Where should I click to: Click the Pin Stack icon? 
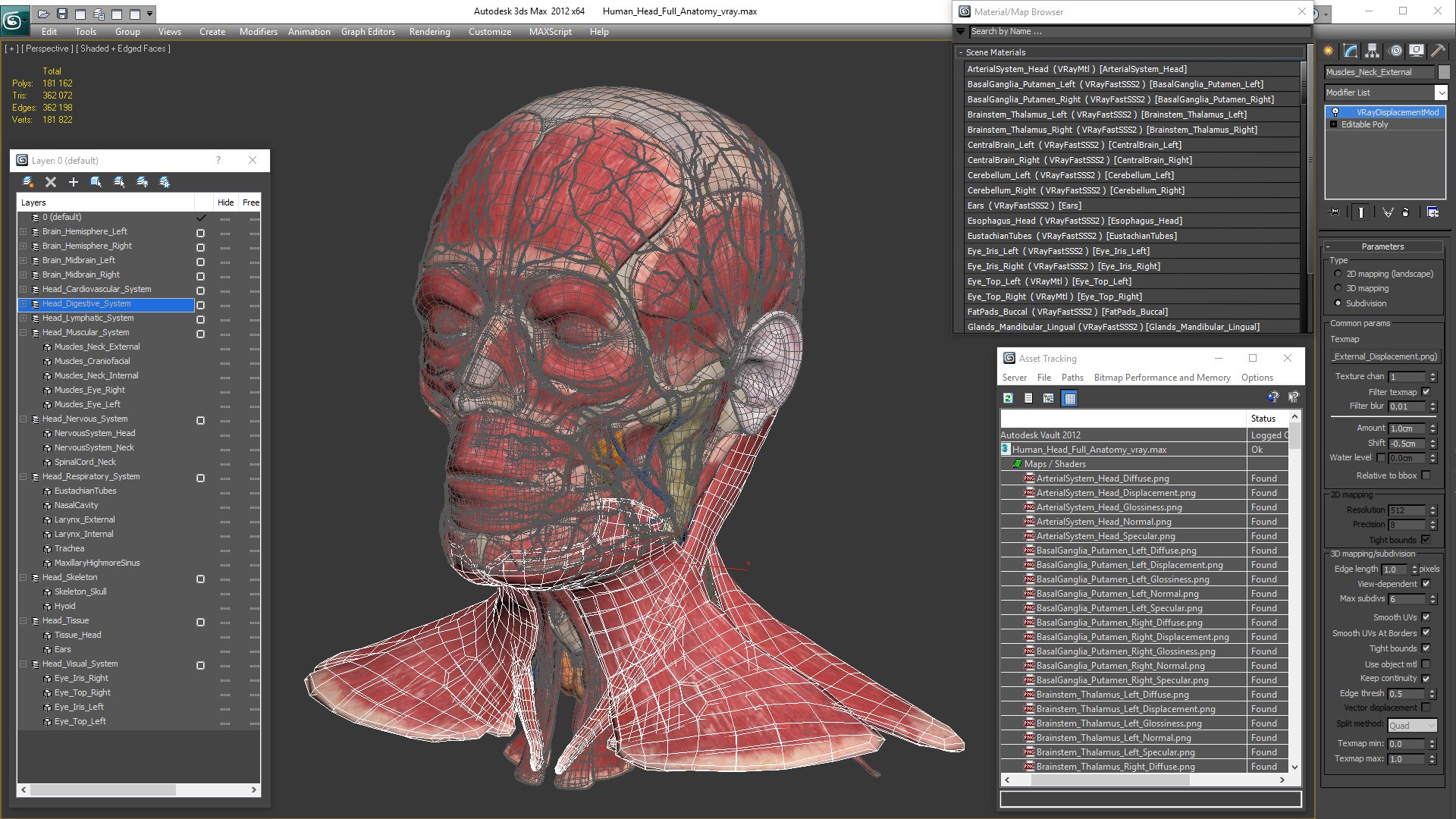click(1335, 212)
